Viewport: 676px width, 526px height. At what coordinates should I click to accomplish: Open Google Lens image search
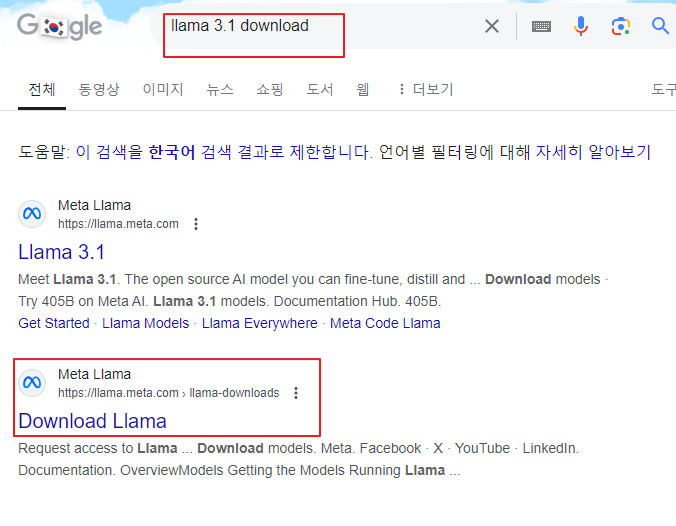621,26
